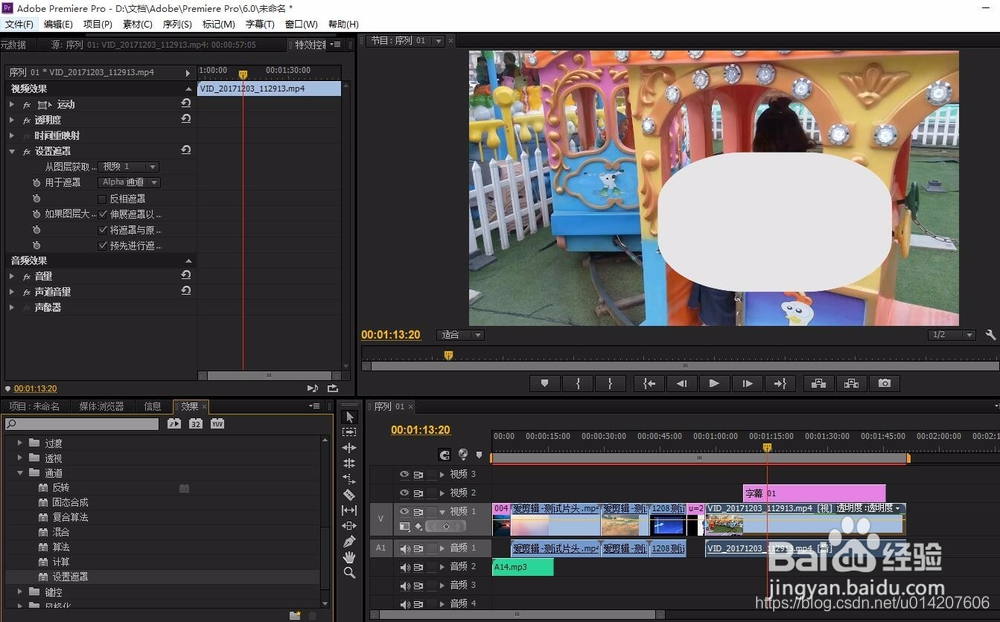The height and width of the screenshot is (622, 1000).
Task: Switch to the 信息 tab
Action: click(152, 406)
